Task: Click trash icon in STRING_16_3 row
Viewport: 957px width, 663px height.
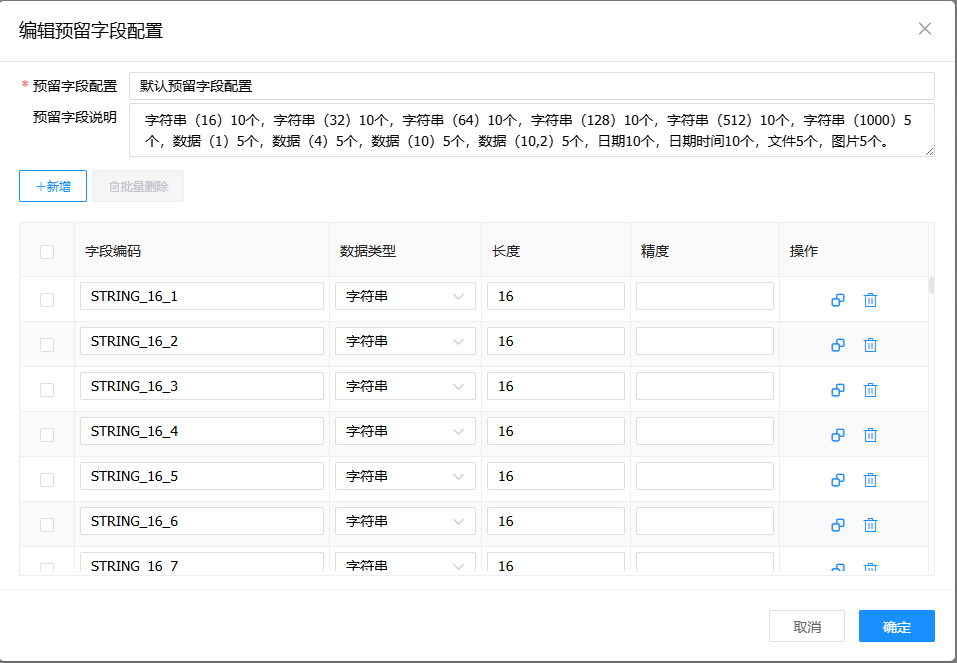Action: [x=870, y=390]
